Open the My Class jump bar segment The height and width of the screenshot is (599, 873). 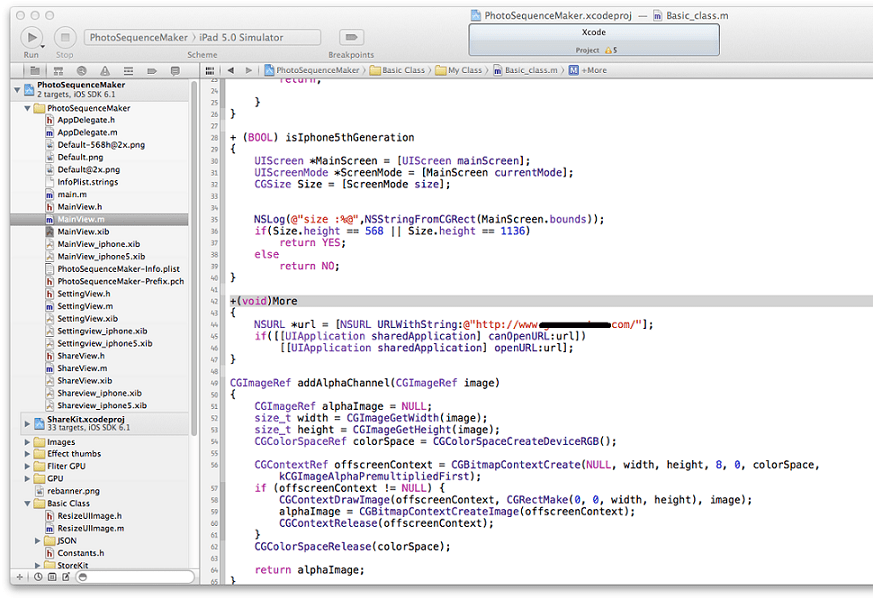(x=459, y=70)
